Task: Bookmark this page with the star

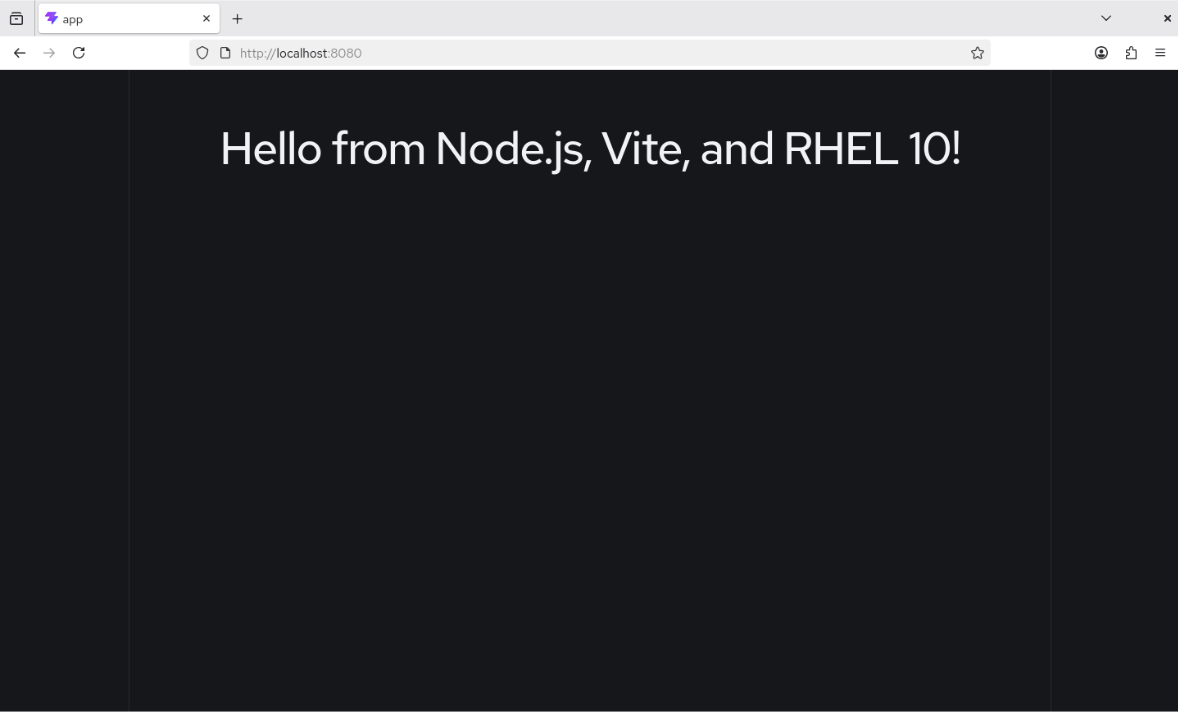Action: tap(977, 53)
